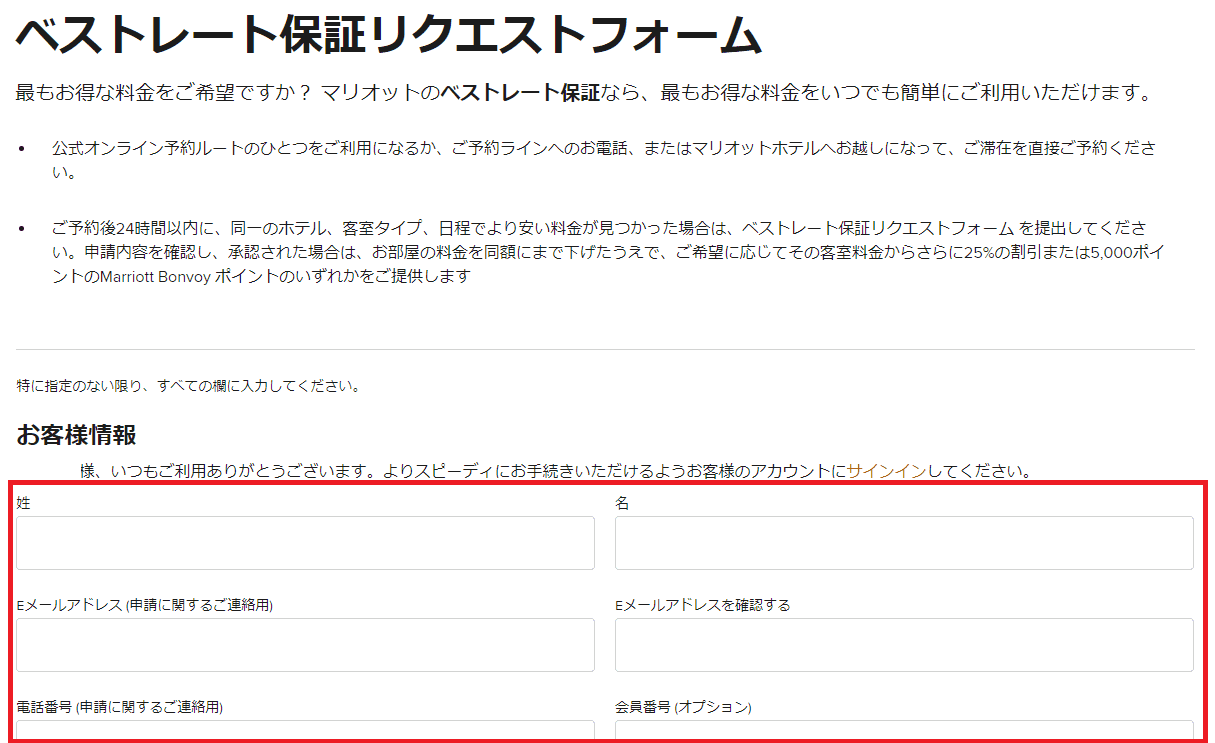Click the Eメールアドレスを確認する label text
The height and width of the screenshot is (743, 1215).
(702, 605)
